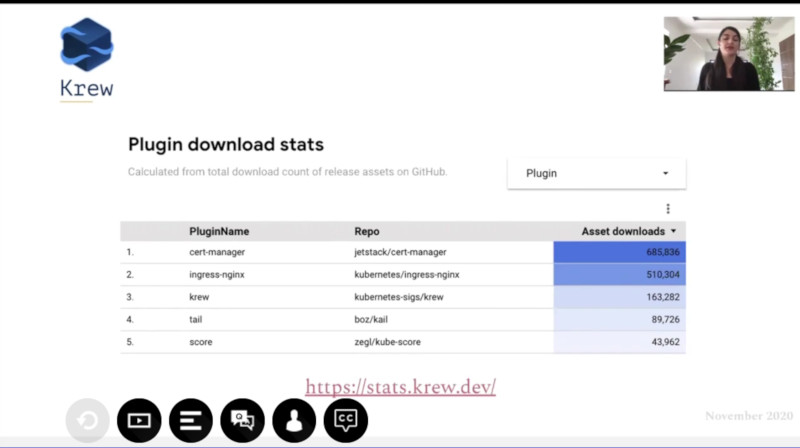Screen dimensions: 800x448
Task: Click the ingress-nginx plugin name cell
Action: coord(217,275)
